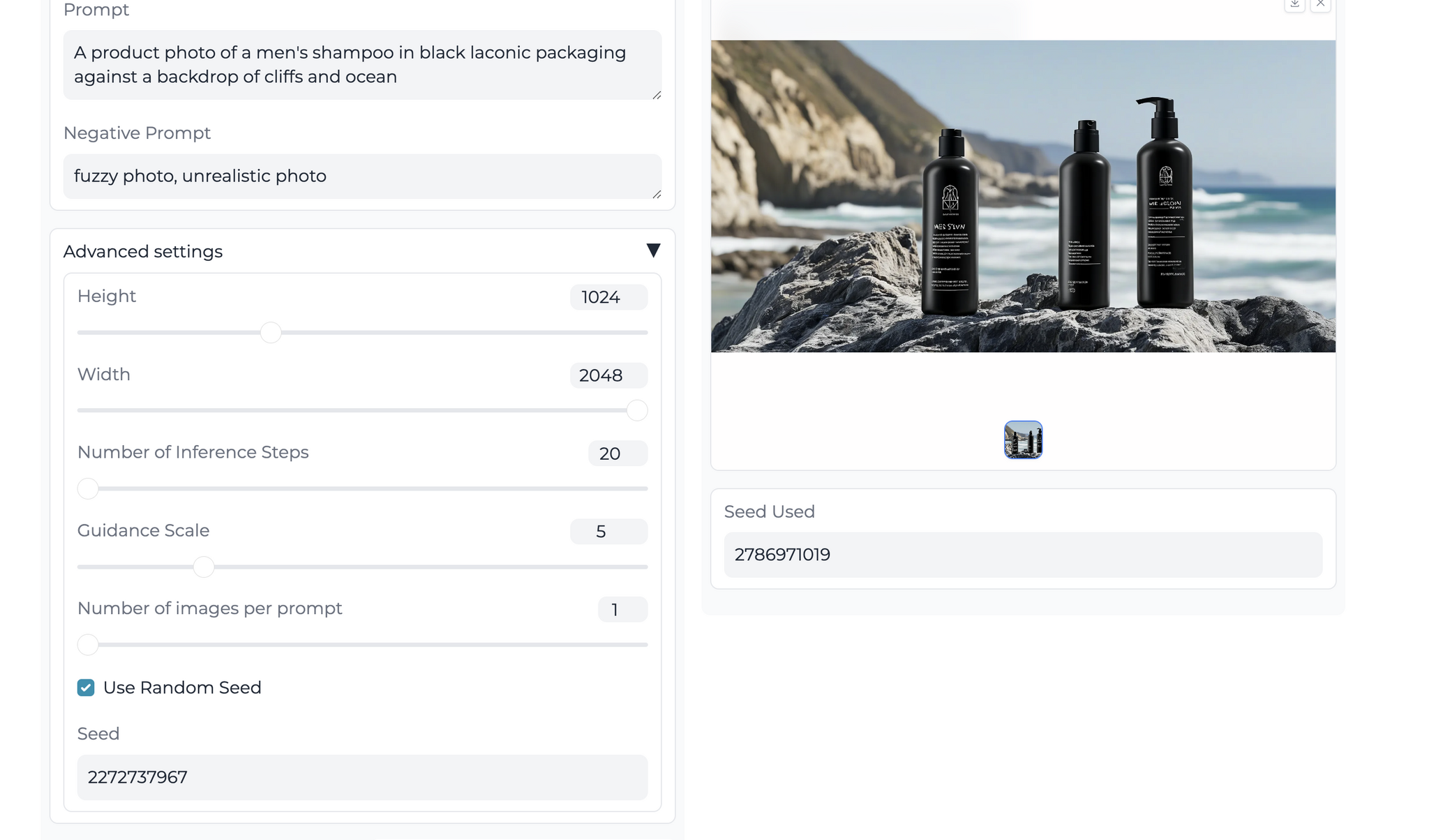Click the Seed Used label
This screenshot has width=1429, height=840.
point(770,511)
